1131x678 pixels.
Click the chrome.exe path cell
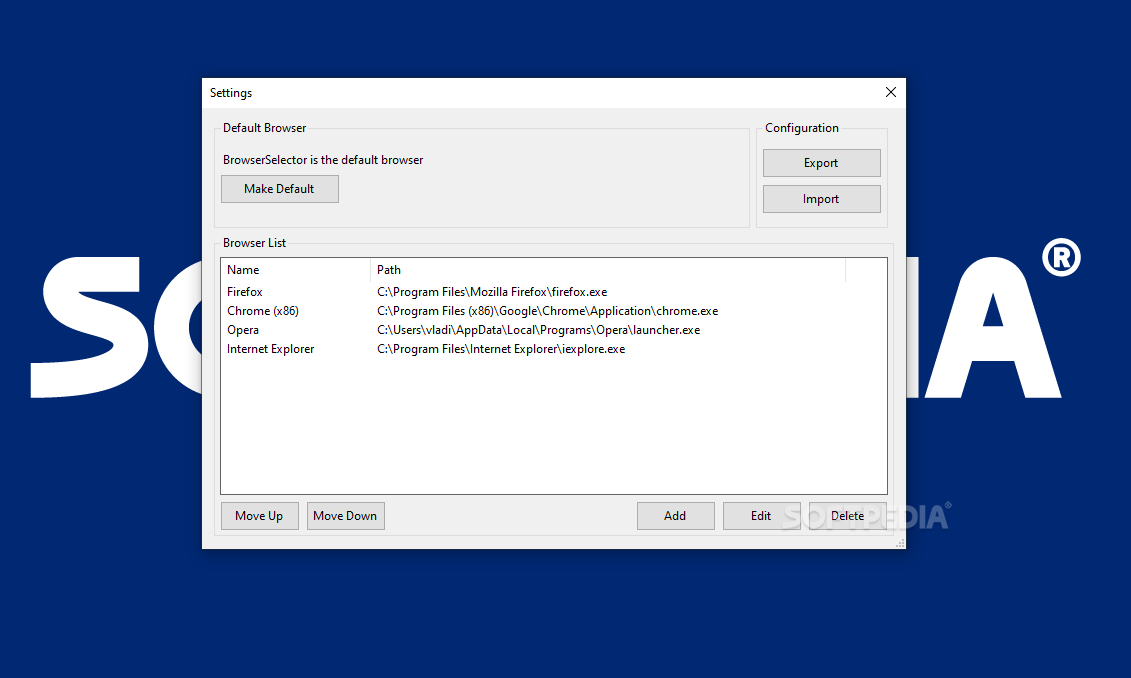(547, 311)
